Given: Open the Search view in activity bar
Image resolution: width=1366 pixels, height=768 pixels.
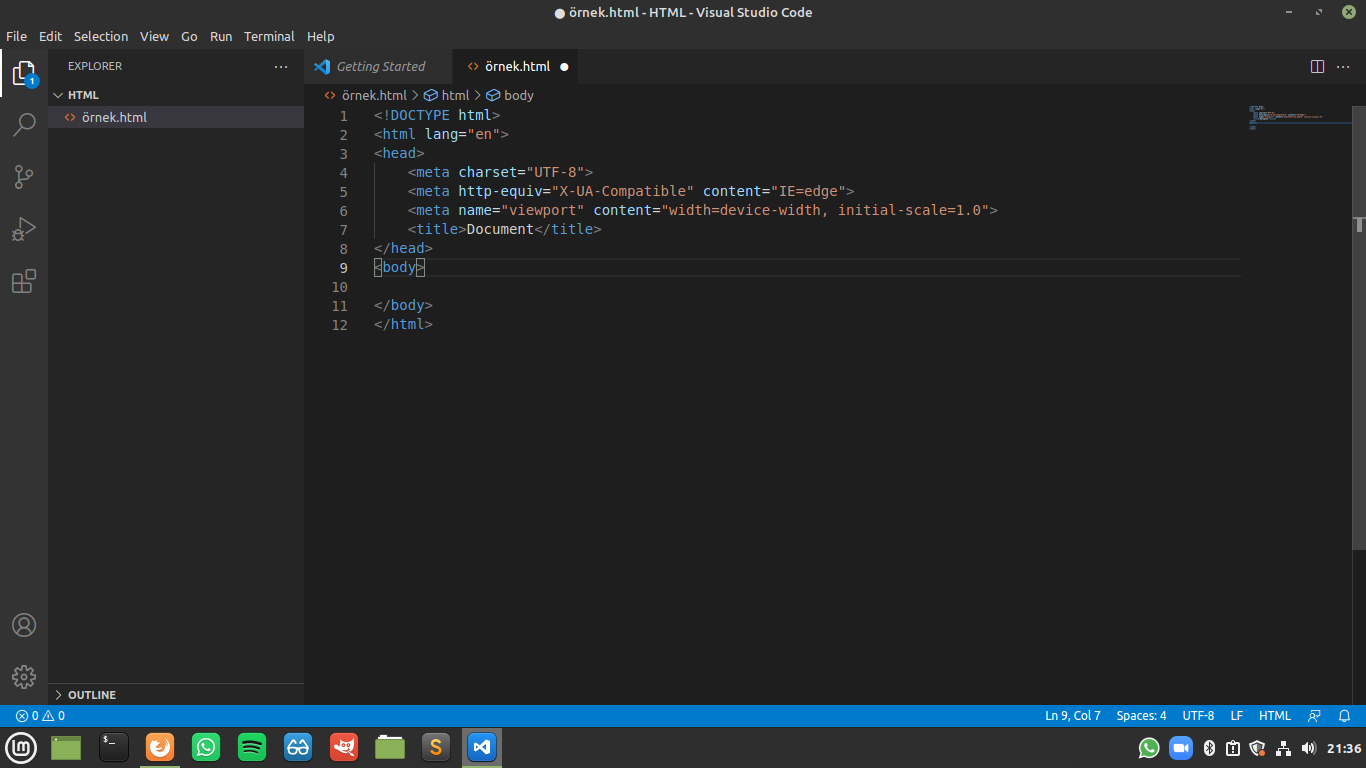Looking at the screenshot, I should tap(24, 125).
